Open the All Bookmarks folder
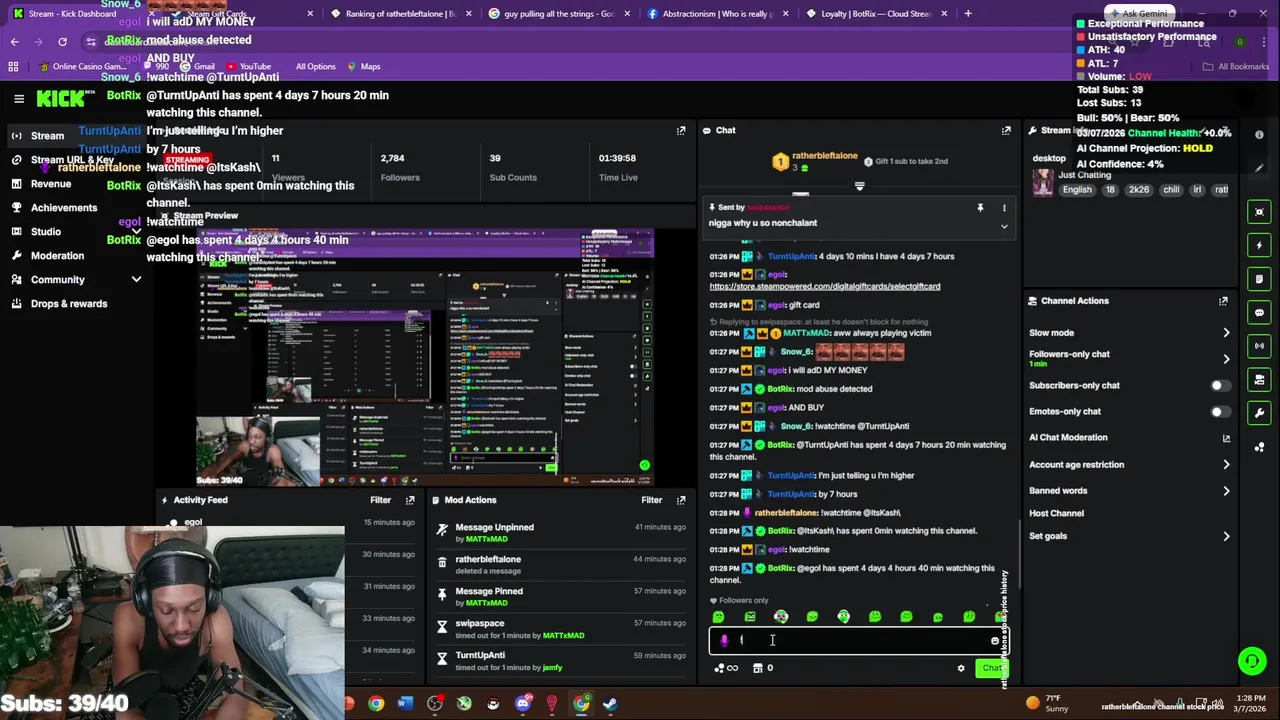The width and height of the screenshot is (1280, 720). pyautogui.click(x=1235, y=67)
